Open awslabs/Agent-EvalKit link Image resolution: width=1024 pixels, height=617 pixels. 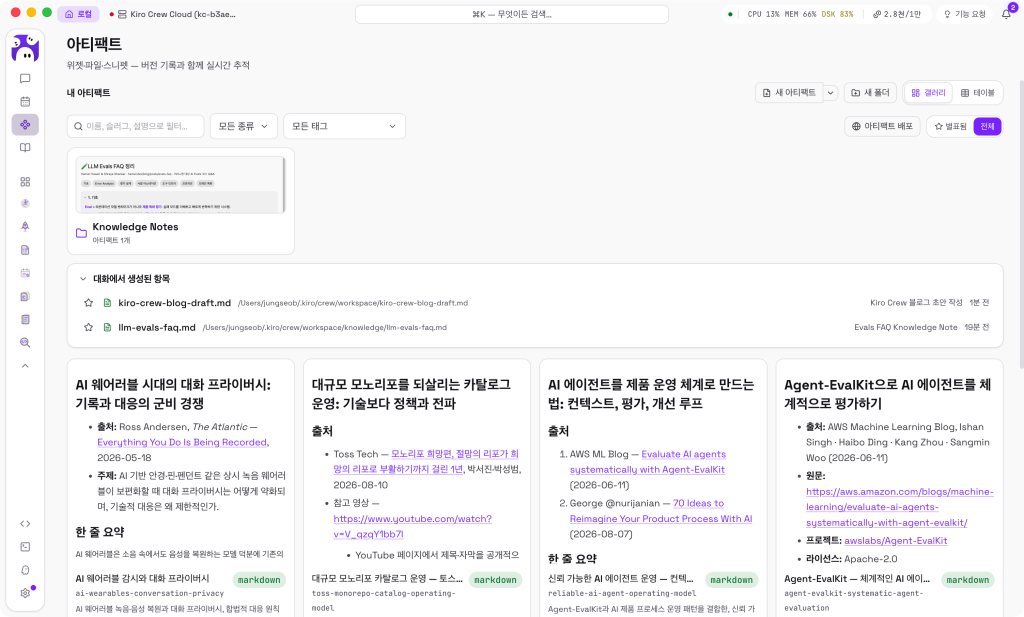coord(895,541)
